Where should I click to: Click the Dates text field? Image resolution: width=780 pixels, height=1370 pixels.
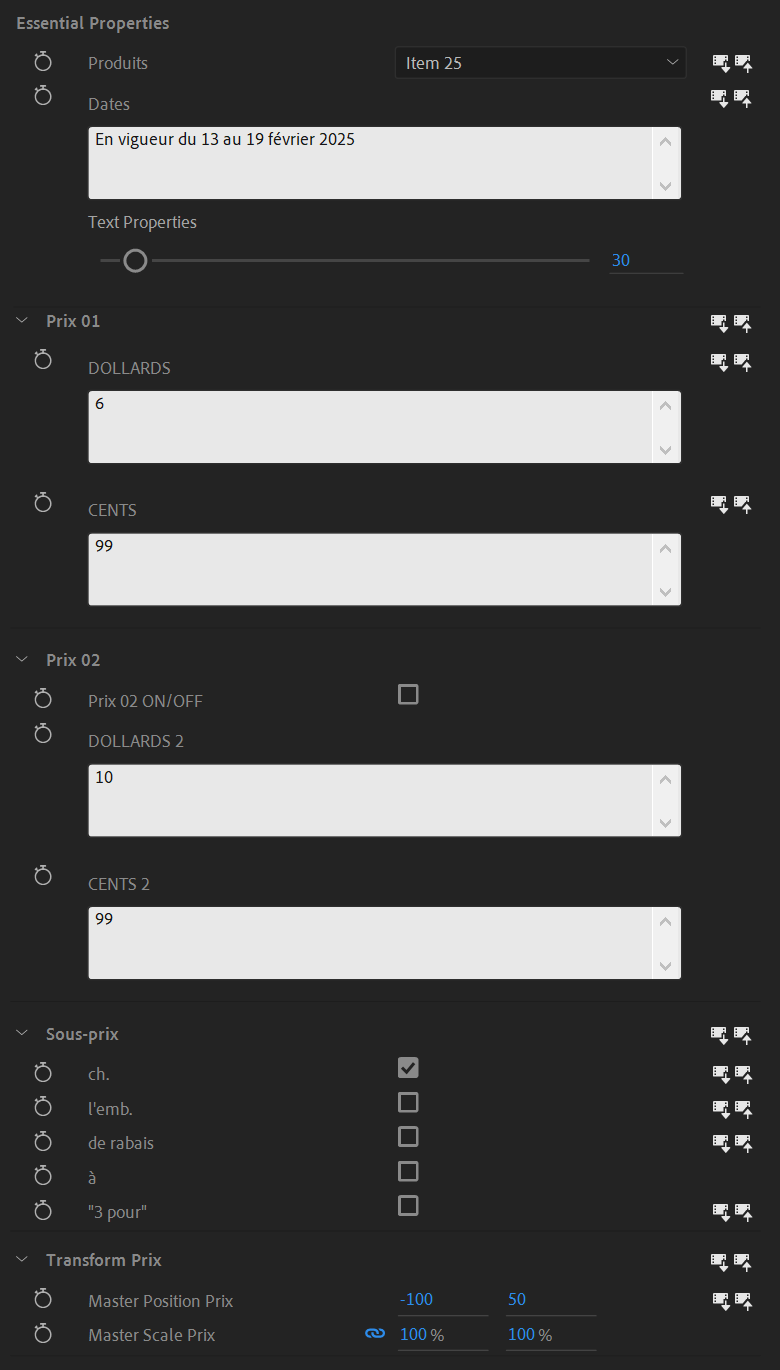tap(370, 162)
